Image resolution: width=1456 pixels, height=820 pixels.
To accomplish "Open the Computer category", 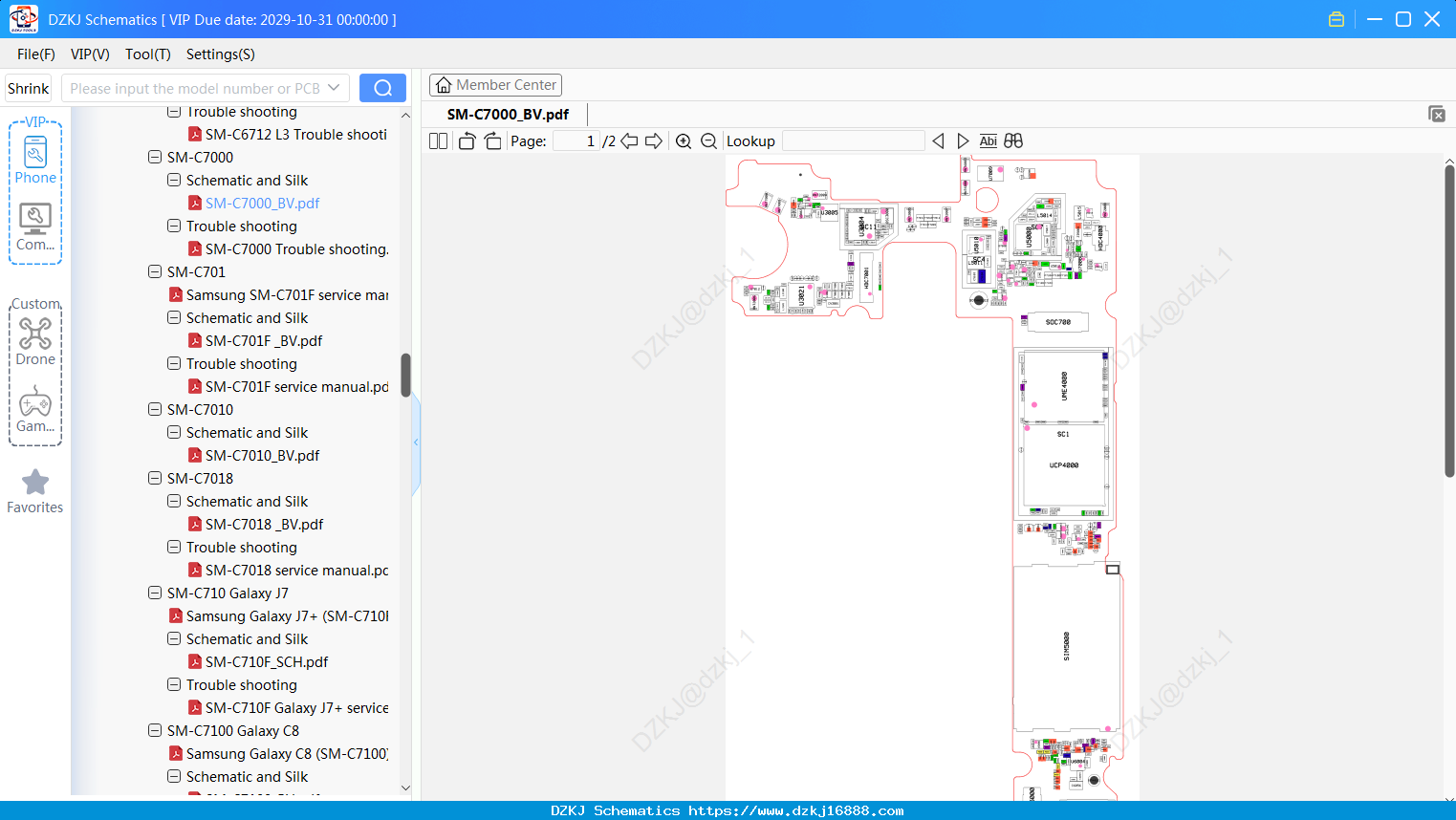I will click(x=35, y=227).
